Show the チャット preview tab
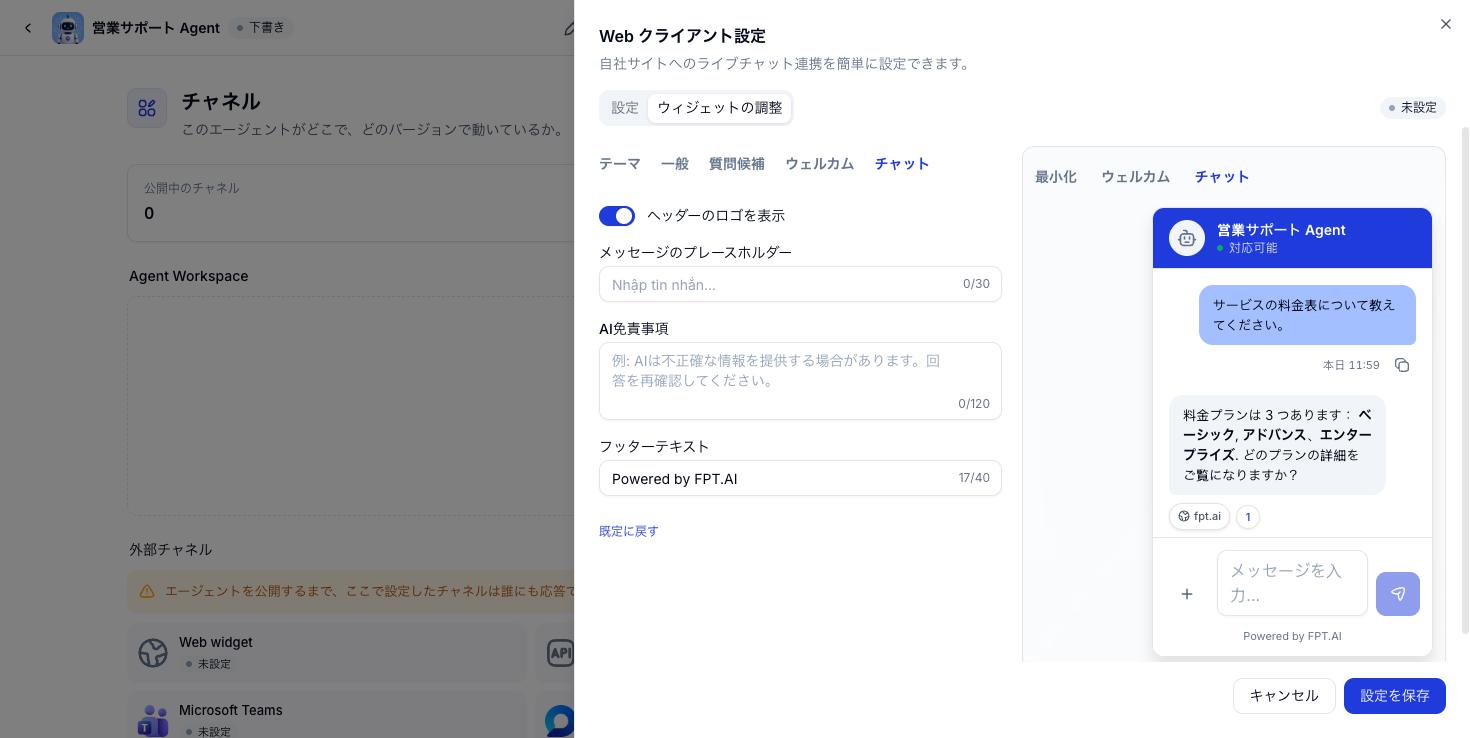 1222,176
